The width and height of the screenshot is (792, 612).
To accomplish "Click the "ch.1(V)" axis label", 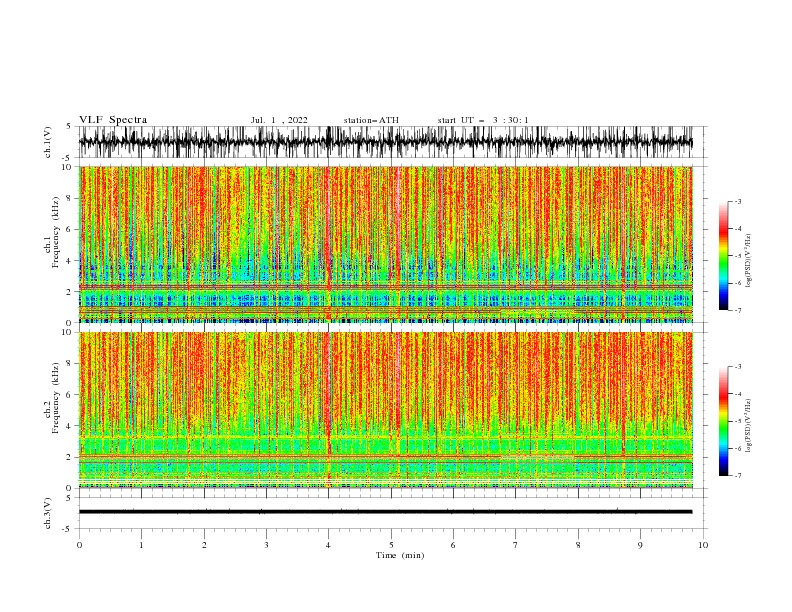I will click(48, 142).
